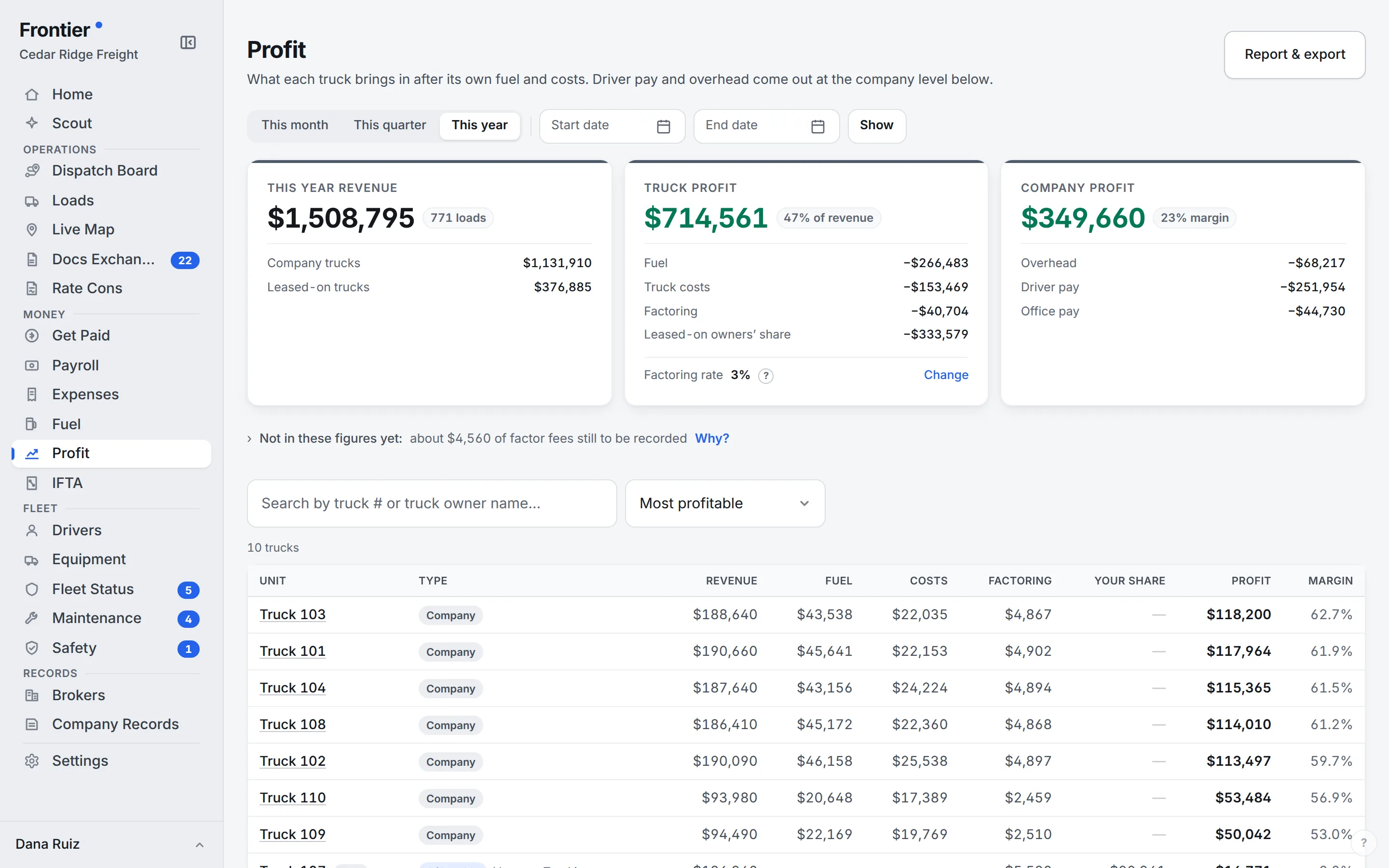The width and height of the screenshot is (1389, 868).
Task: Click the Scout sparkle icon
Action: [x=32, y=123]
